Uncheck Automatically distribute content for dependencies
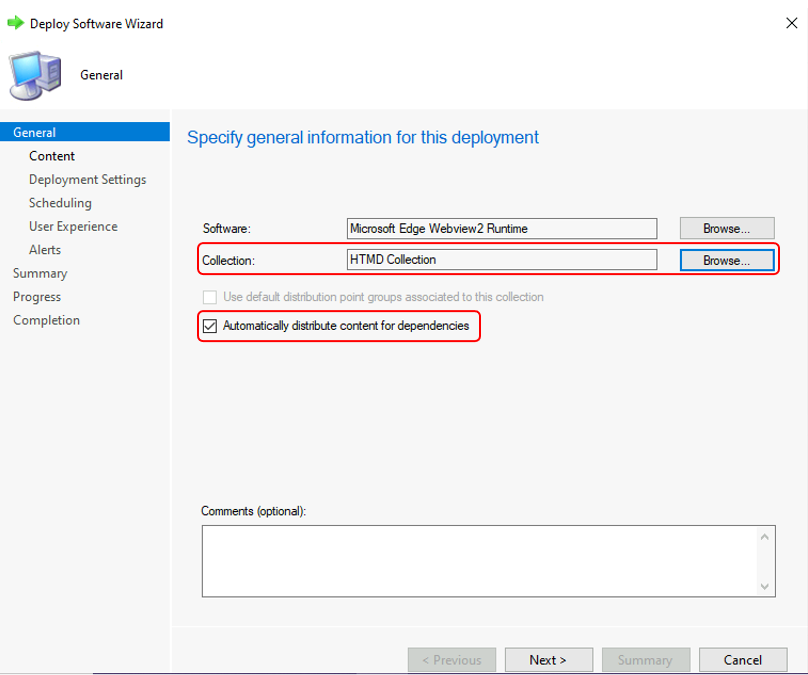 [x=210, y=326]
